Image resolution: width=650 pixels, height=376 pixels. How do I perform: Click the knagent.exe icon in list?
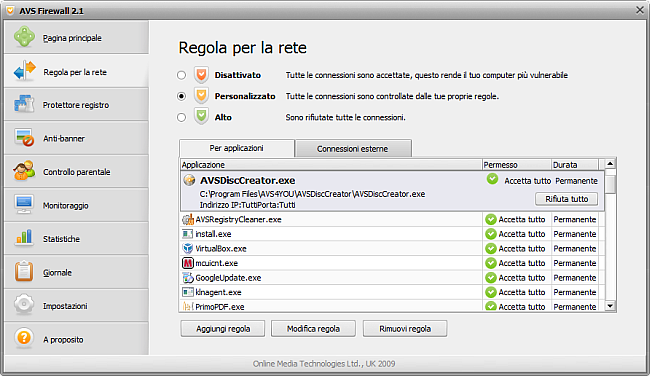point(188,292)
